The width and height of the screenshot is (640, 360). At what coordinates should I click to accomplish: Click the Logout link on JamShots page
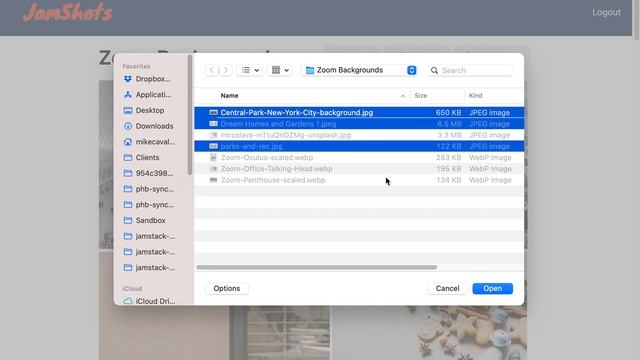tap(606, 12)
